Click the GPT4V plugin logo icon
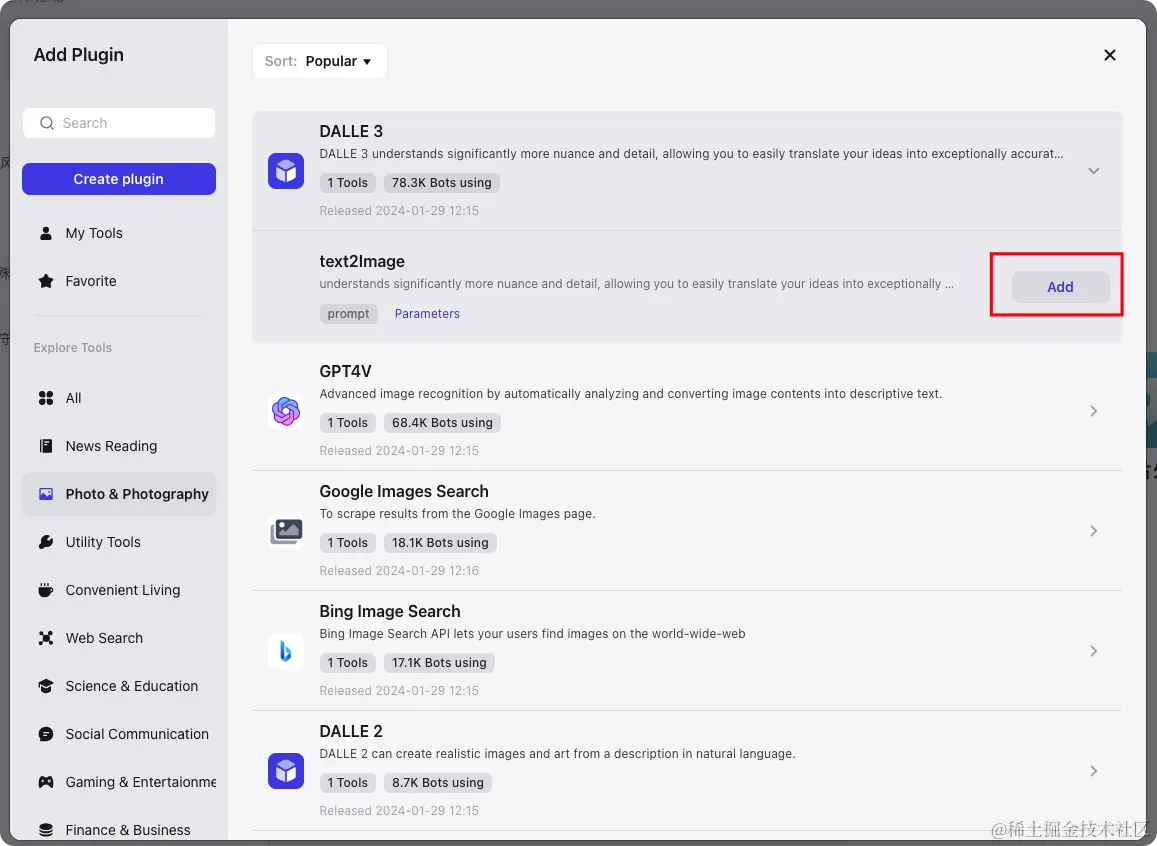 [286, 411]
